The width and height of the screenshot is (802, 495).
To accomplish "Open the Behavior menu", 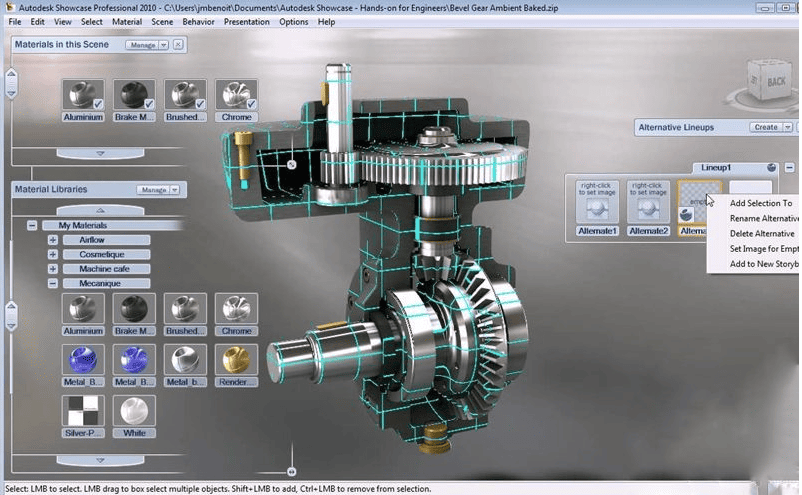I will [198, 22].
